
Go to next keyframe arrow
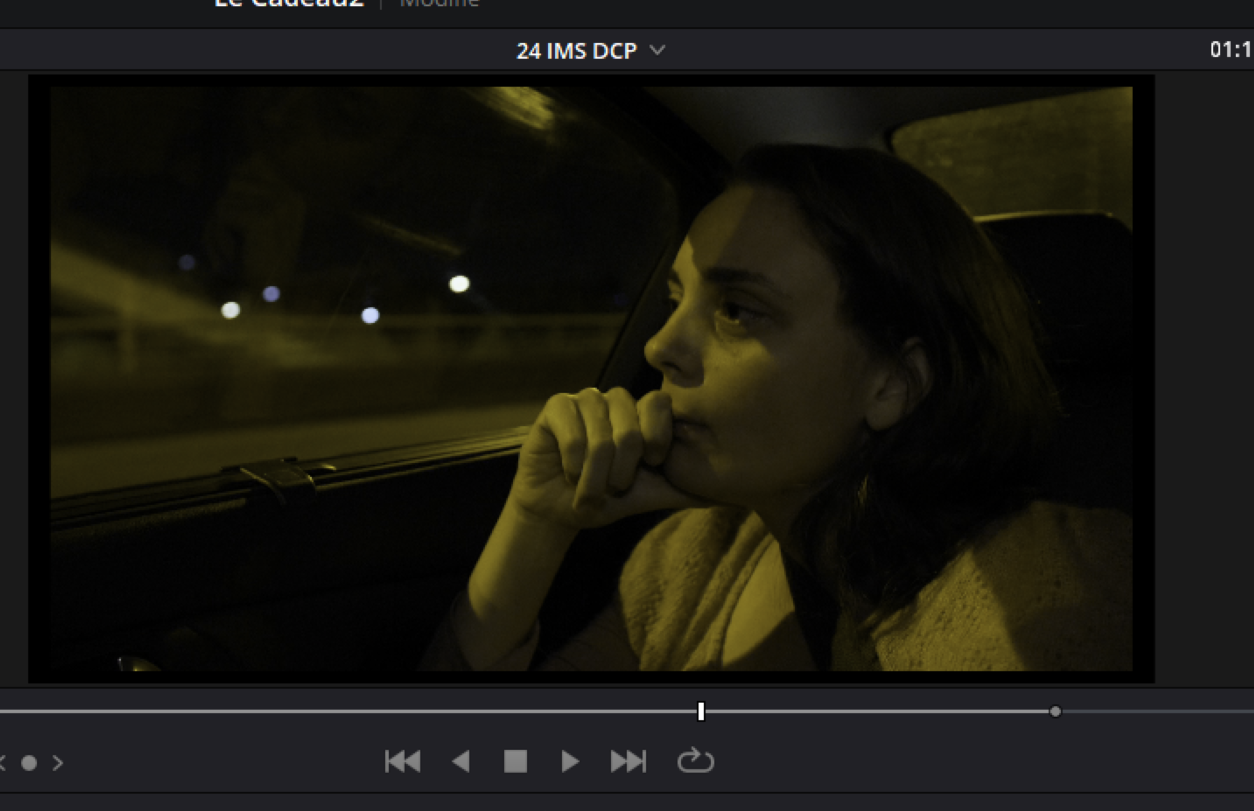click(x=58, y=763)
